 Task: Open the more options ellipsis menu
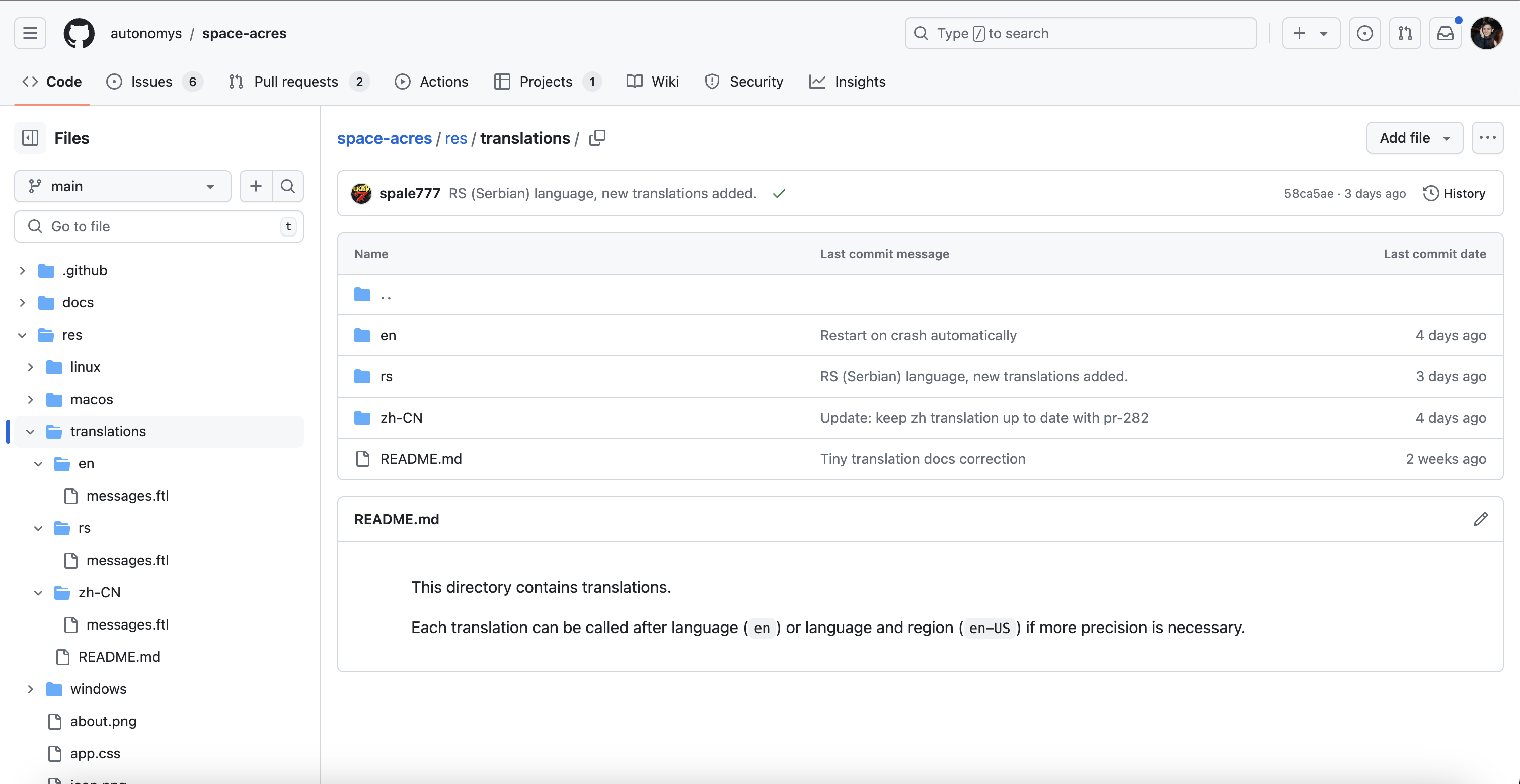1487,138
